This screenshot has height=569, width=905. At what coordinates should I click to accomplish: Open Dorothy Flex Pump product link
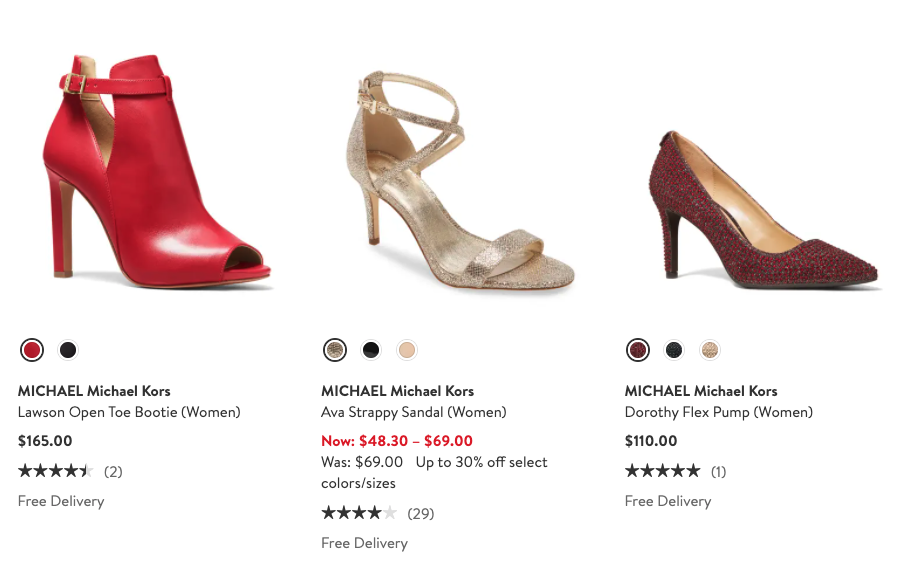coord(718,412)
